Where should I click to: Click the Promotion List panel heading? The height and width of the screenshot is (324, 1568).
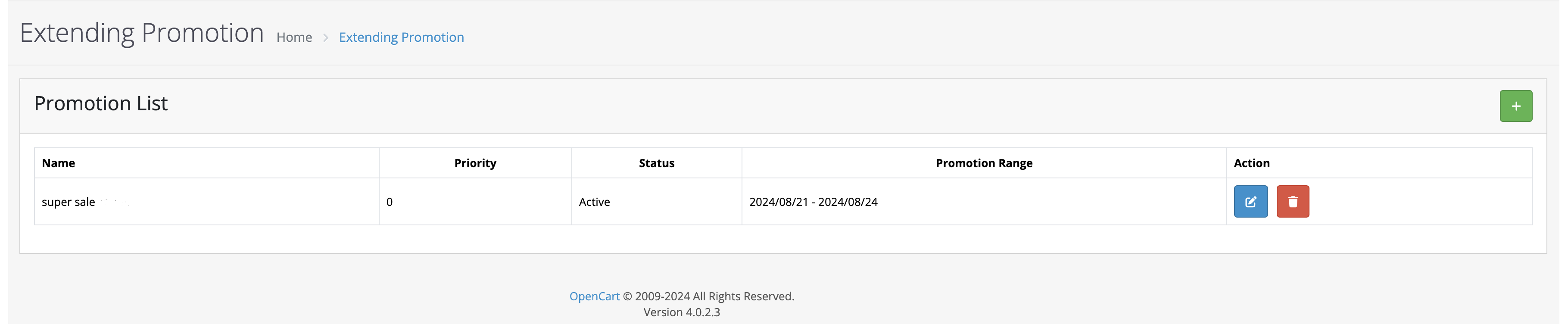click(101, 103)
